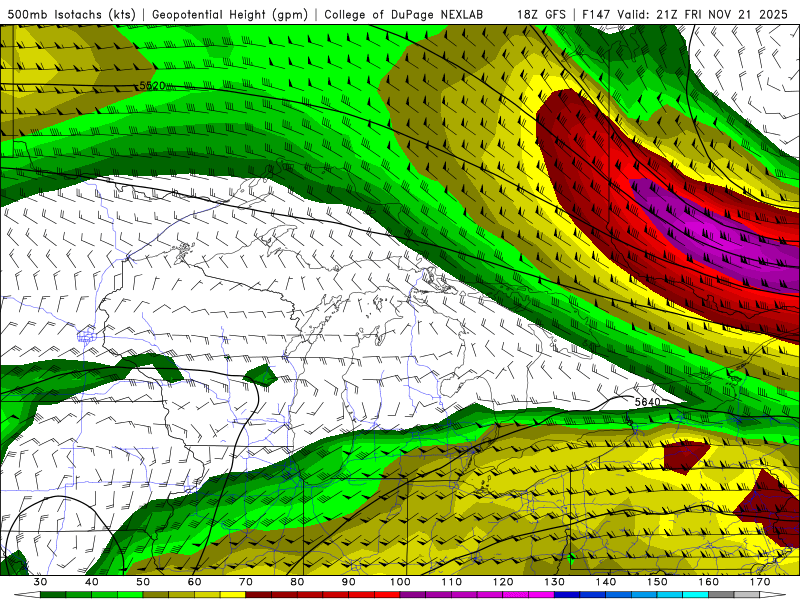Click the 40 value on the color scale
The width and height of the screenshot is (800, 600).
[92, 582]
